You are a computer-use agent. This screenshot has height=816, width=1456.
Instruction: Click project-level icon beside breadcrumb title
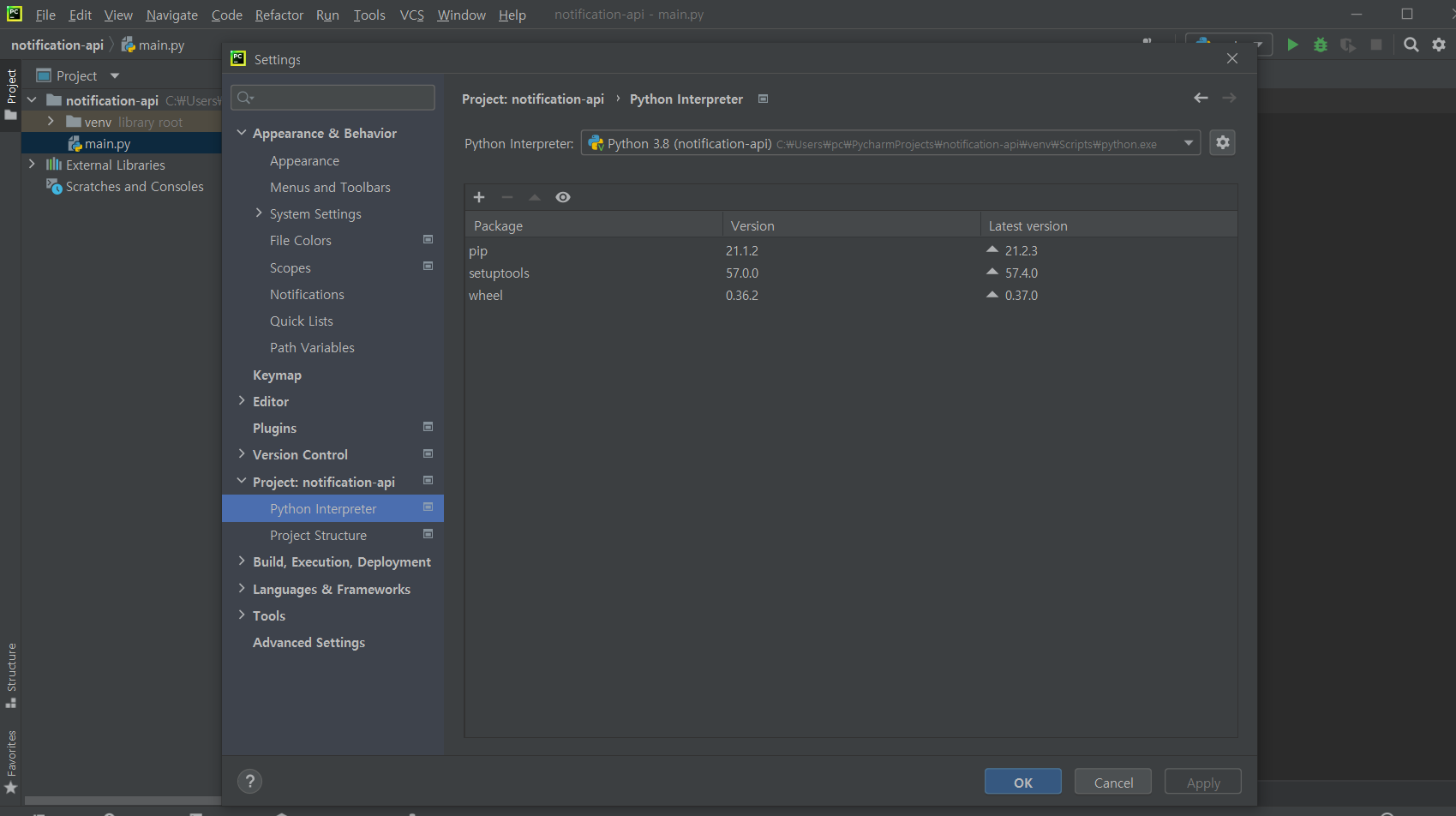coord(764,99)
